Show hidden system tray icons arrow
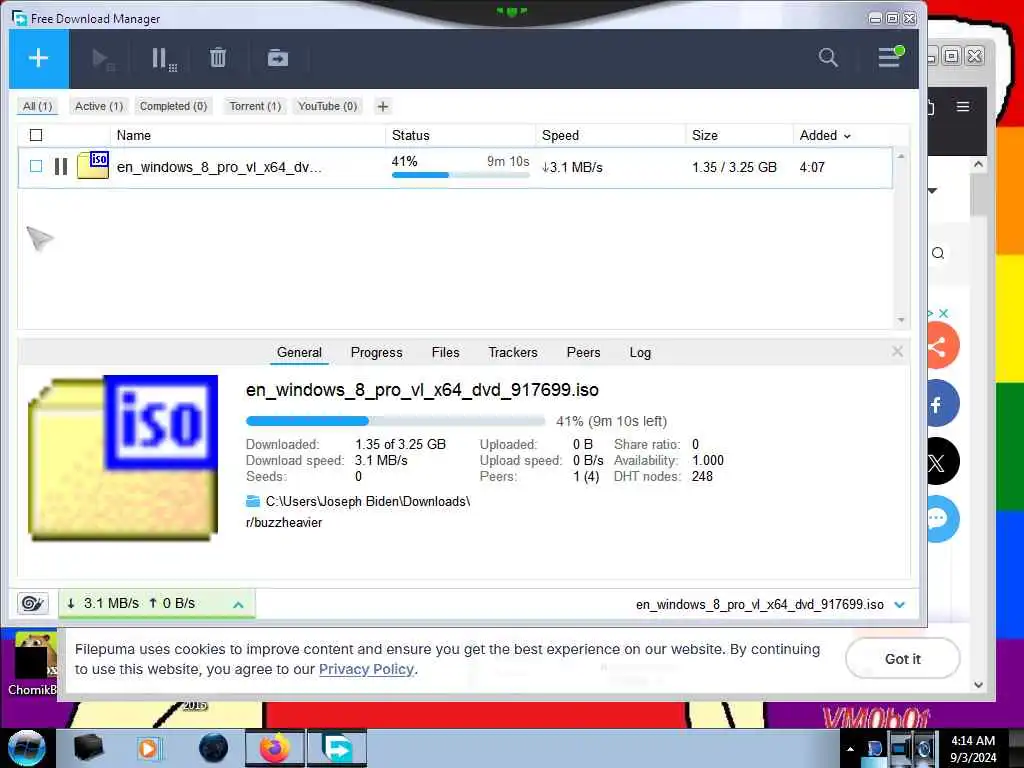 pyautogui.click(x=850, y=749)
